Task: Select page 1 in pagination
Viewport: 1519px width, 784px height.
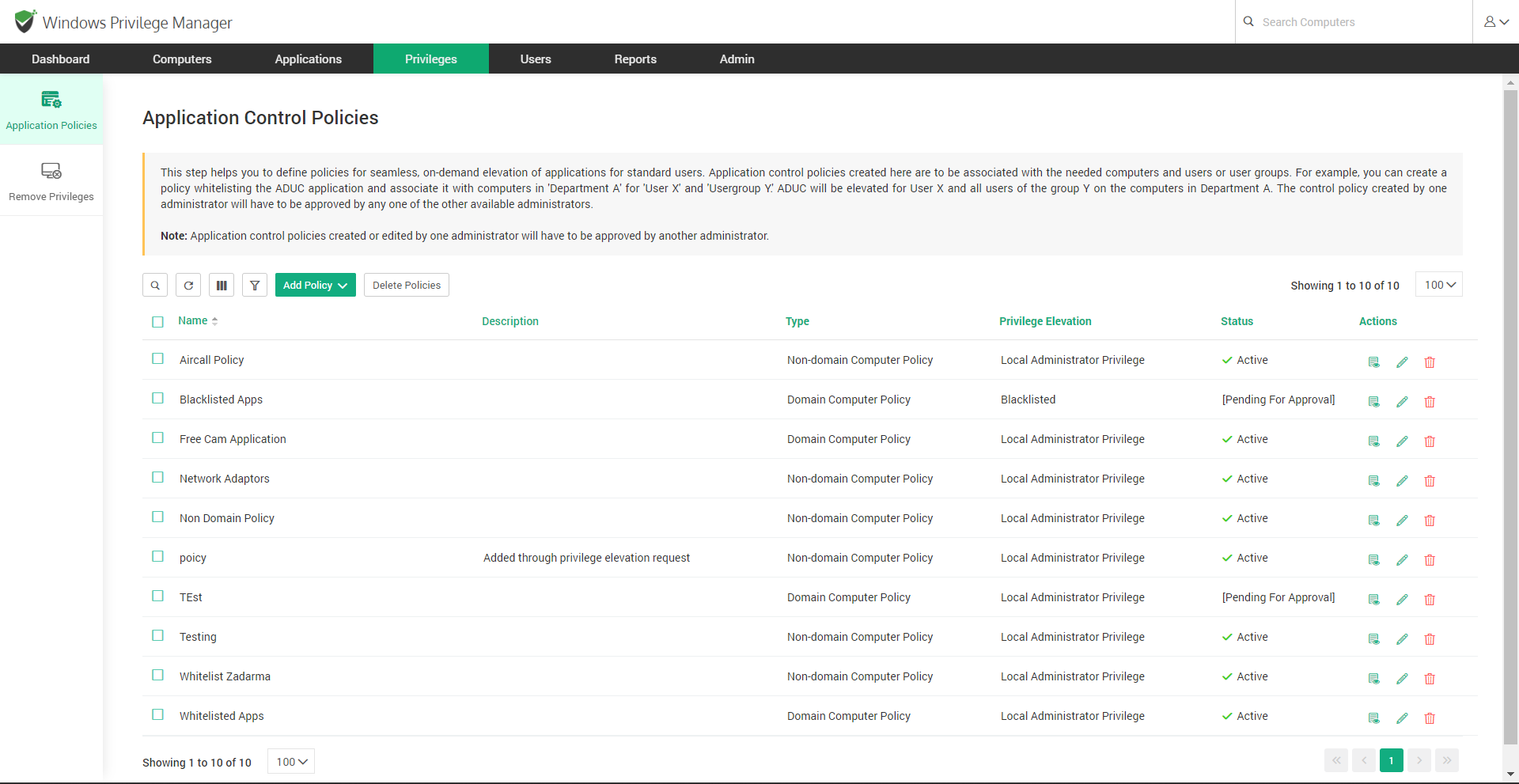Action: click(x=1392, y=760)
